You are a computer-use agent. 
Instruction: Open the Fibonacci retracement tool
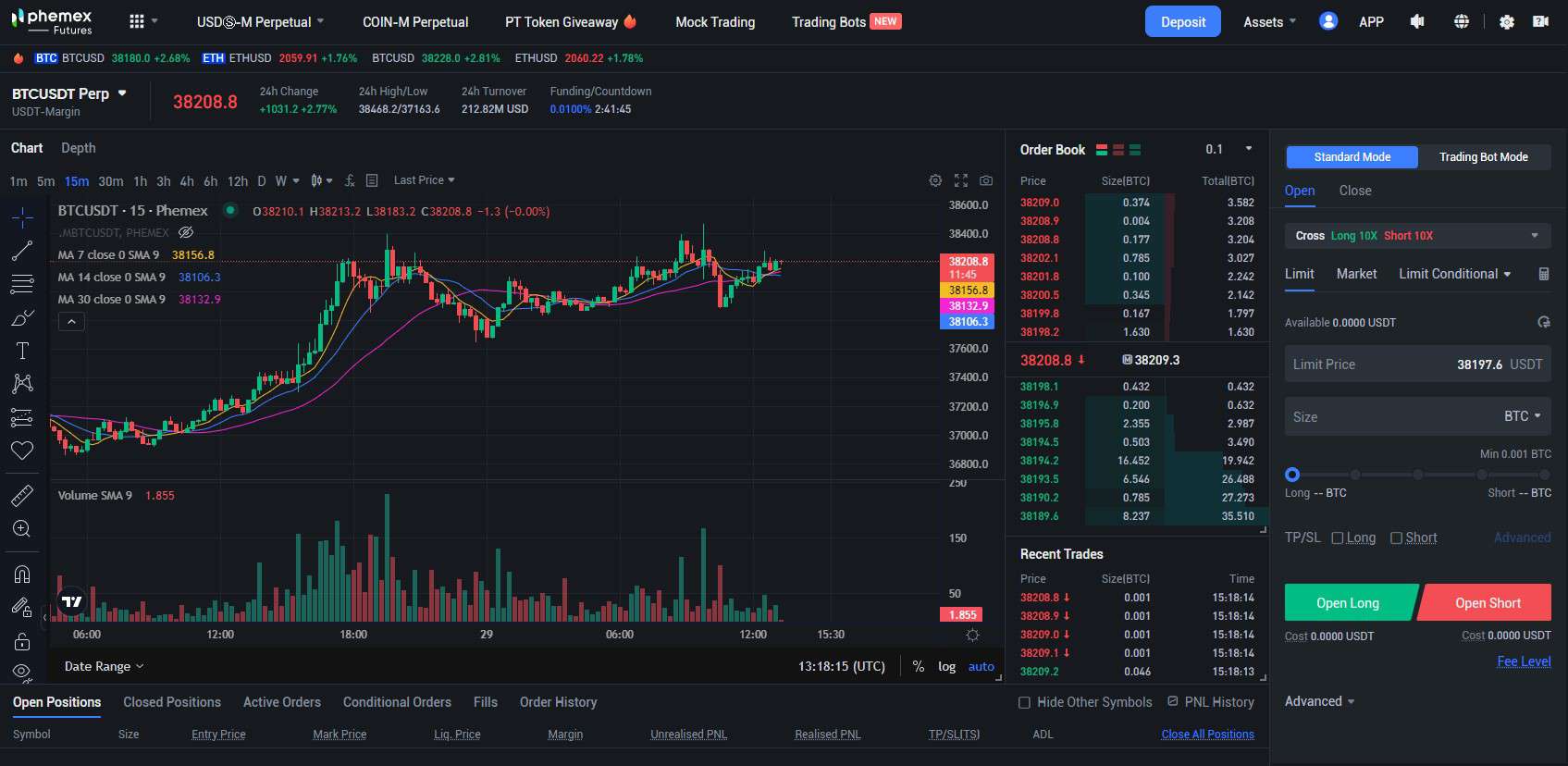[22, 284]
